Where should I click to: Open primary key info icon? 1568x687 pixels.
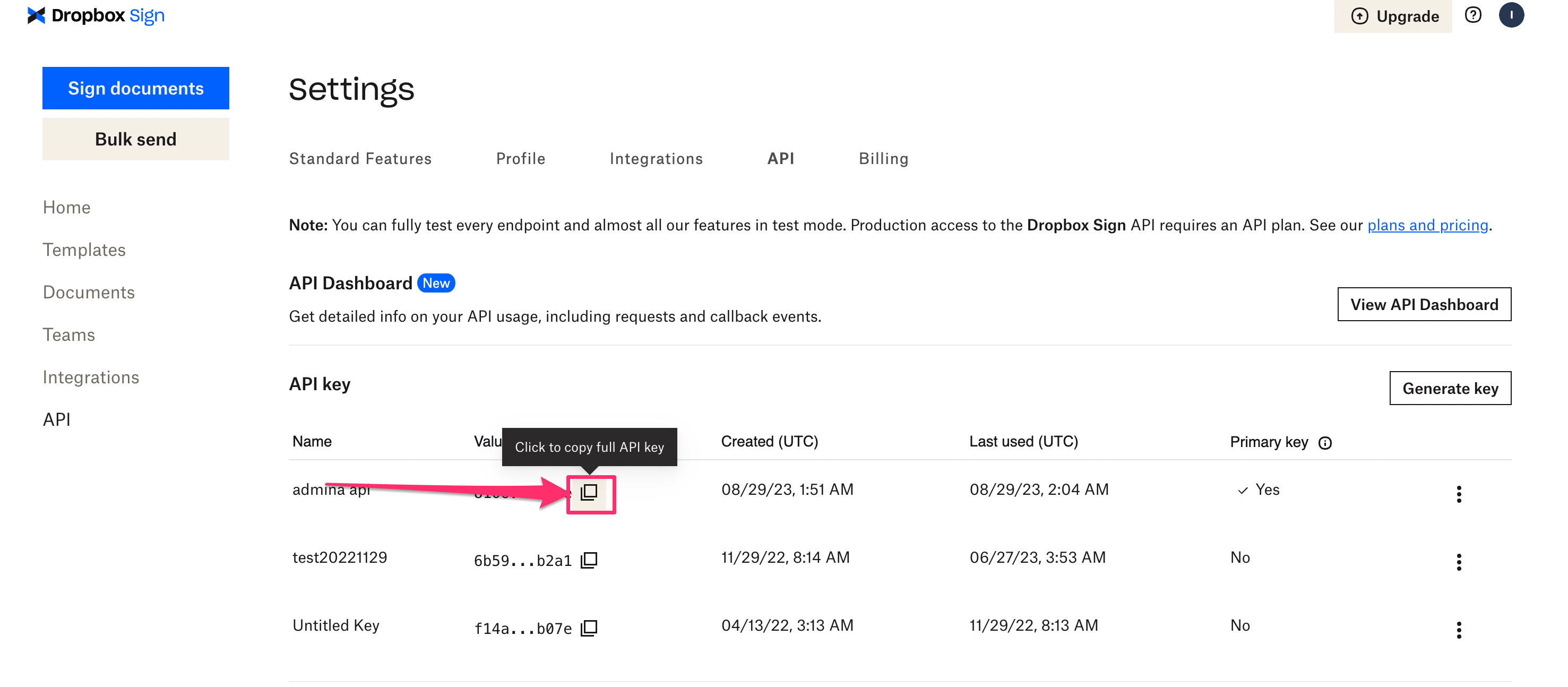[1325, 443]
